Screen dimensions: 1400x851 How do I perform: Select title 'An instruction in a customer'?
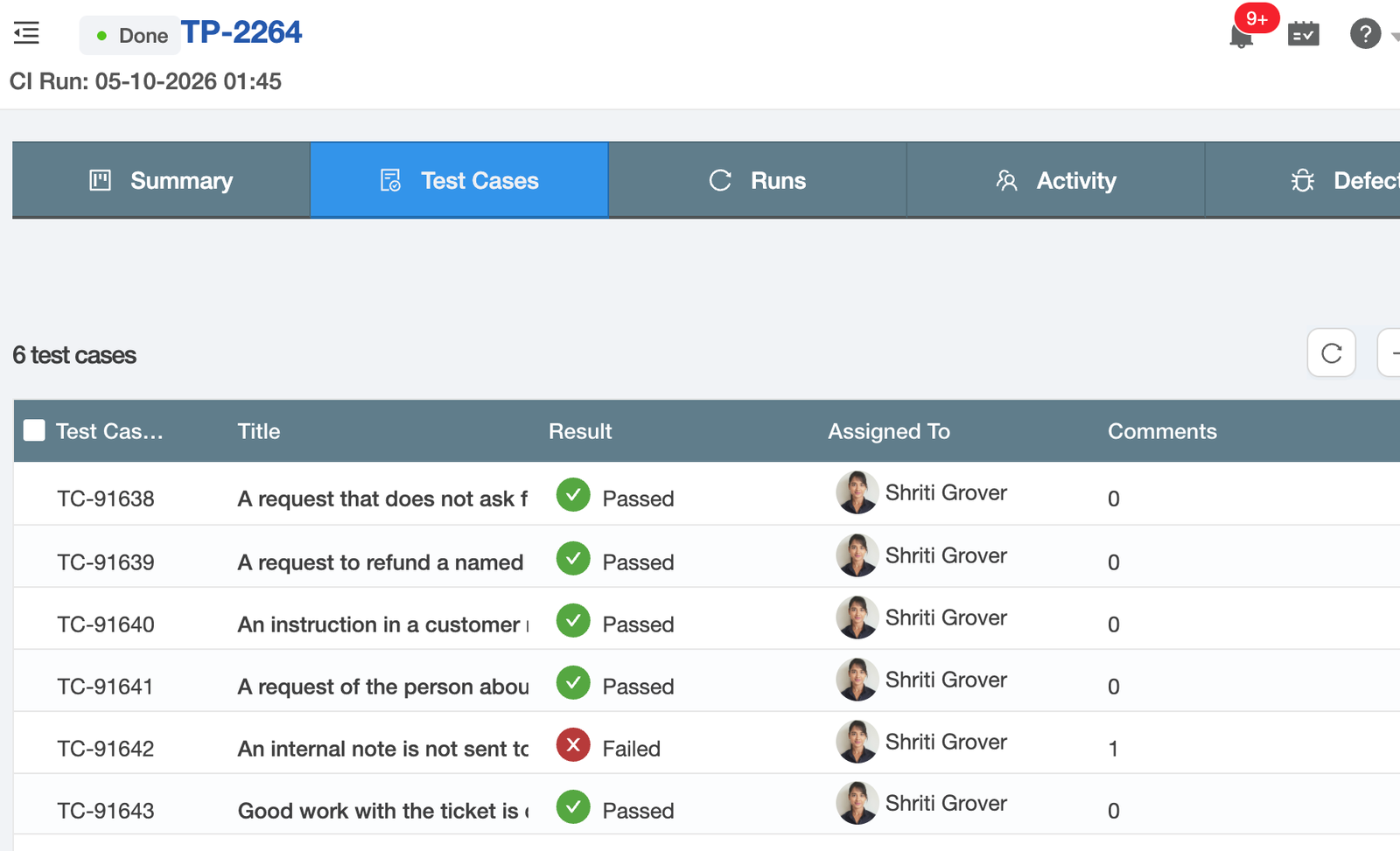click(383, 624)
